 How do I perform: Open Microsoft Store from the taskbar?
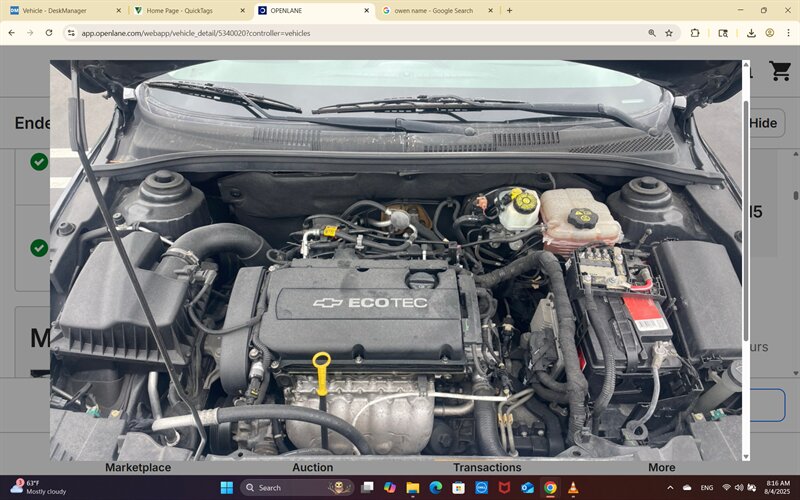coord(459,488)
